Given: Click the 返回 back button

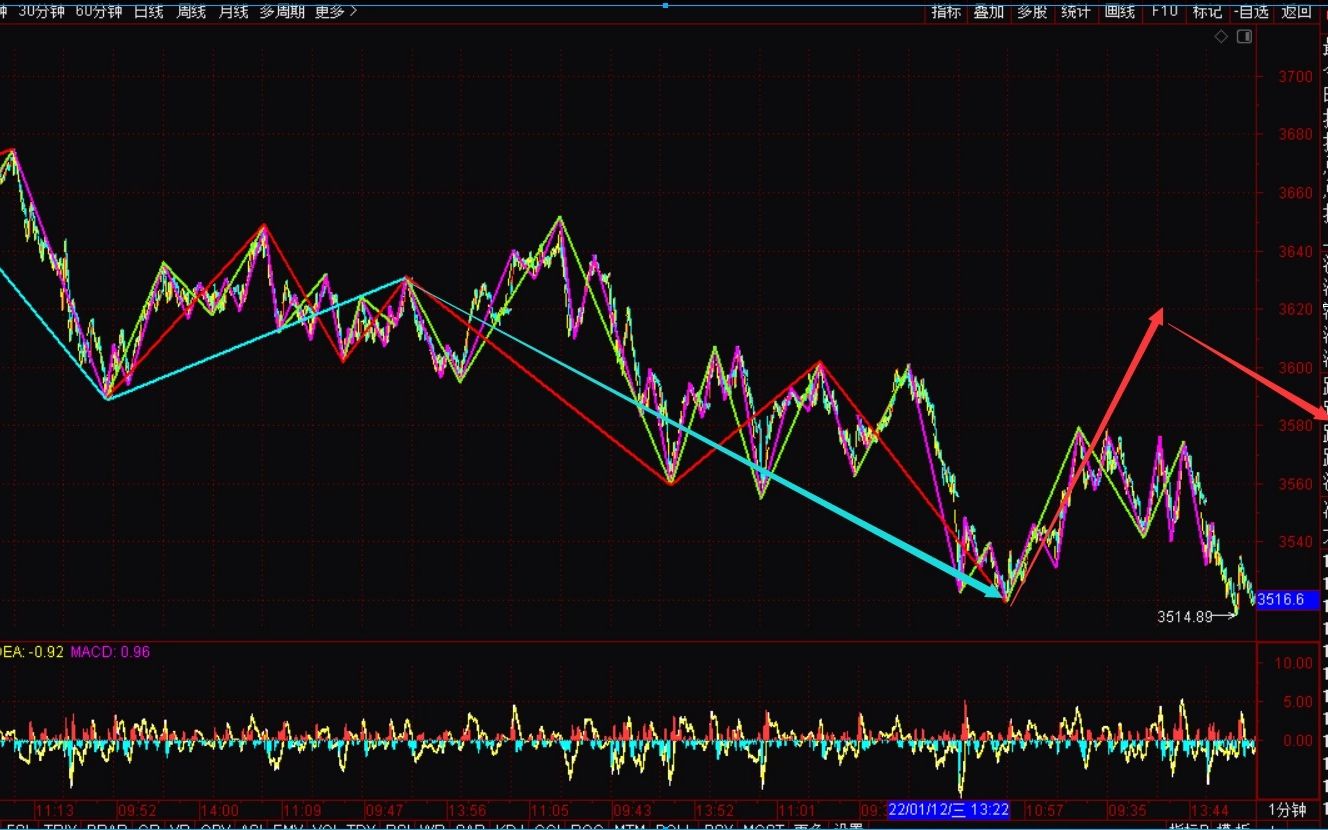Looking at the screenshot, I should pos(1296,12).
